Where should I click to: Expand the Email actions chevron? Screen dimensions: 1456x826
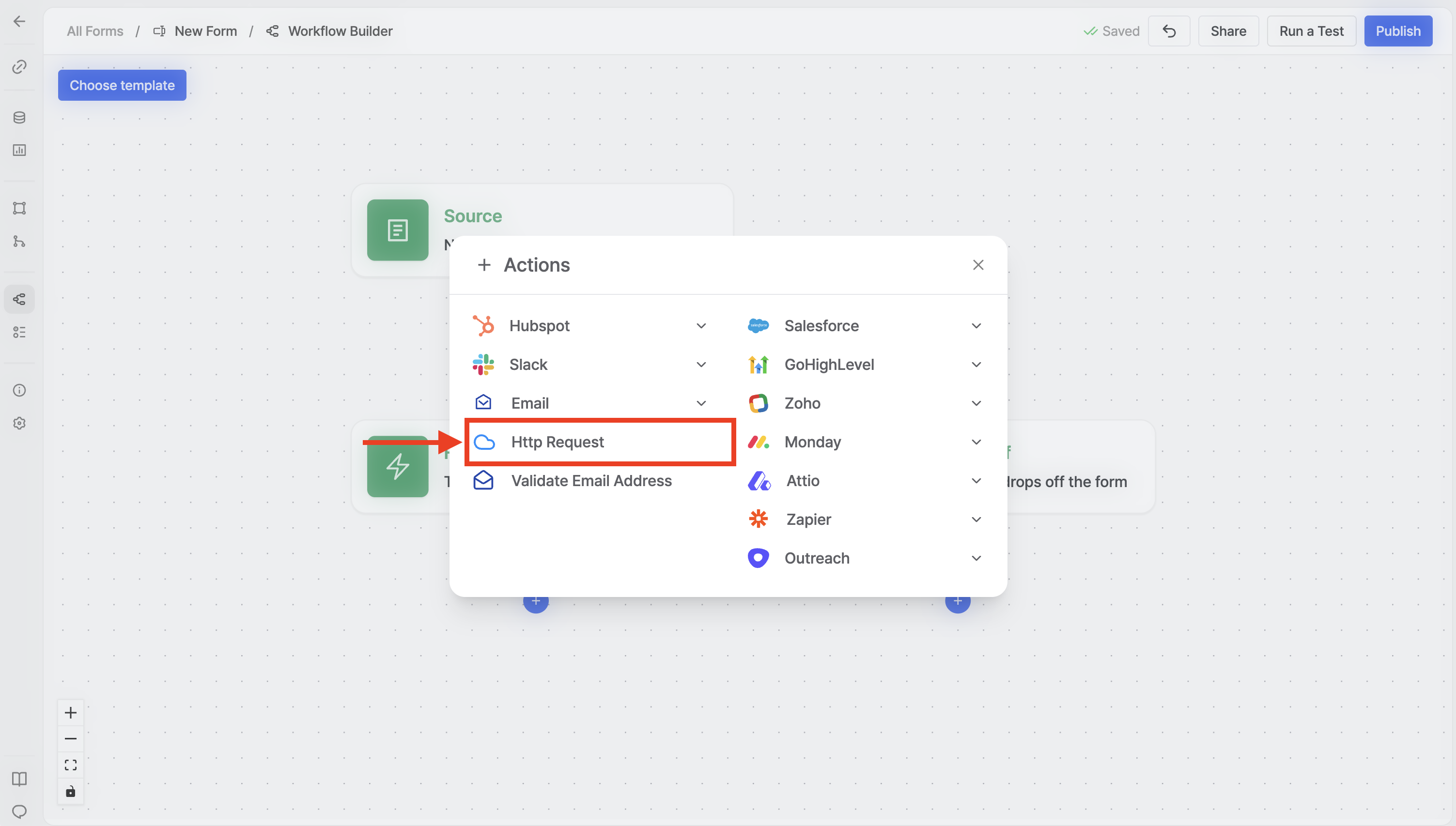(x=701, y=403)
